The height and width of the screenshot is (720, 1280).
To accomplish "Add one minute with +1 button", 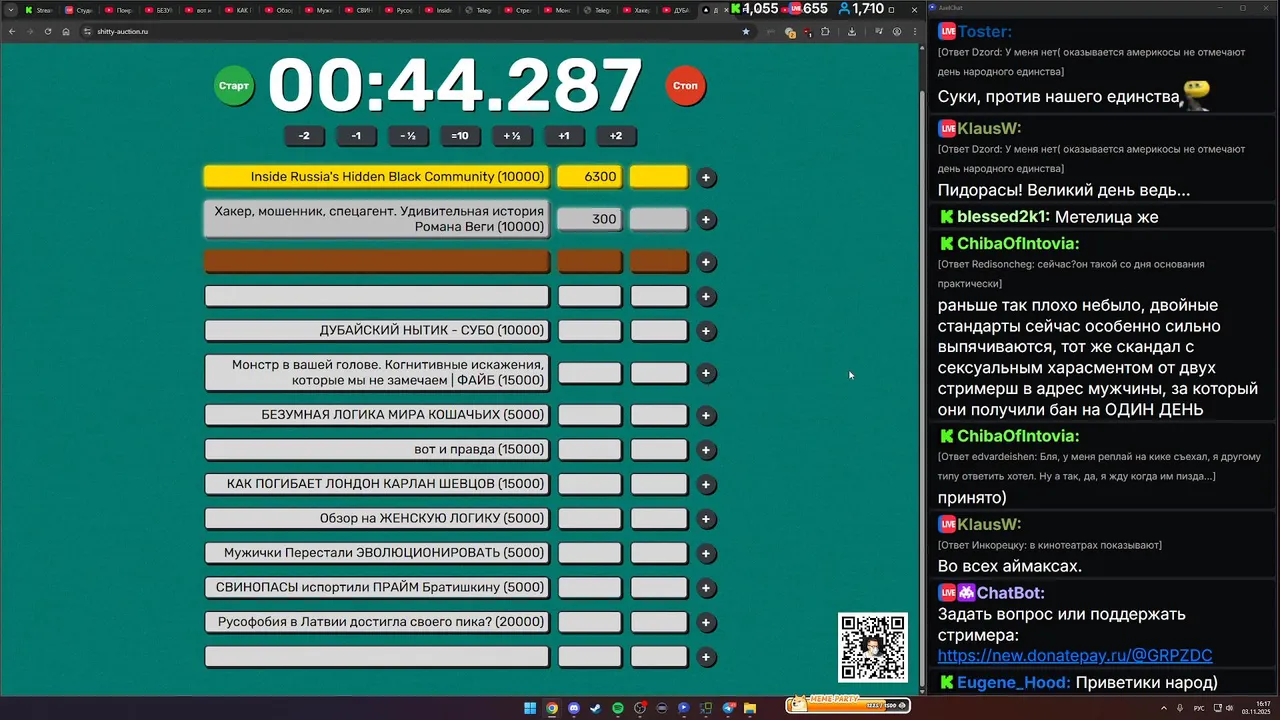I will click(564, 136).
